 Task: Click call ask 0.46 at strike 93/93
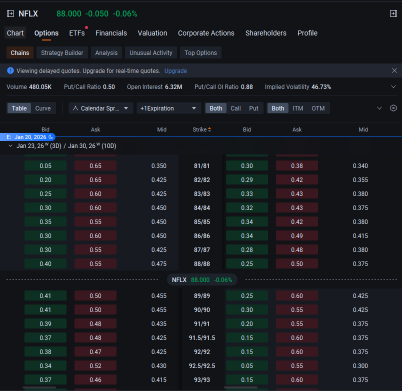click(95, 380)
